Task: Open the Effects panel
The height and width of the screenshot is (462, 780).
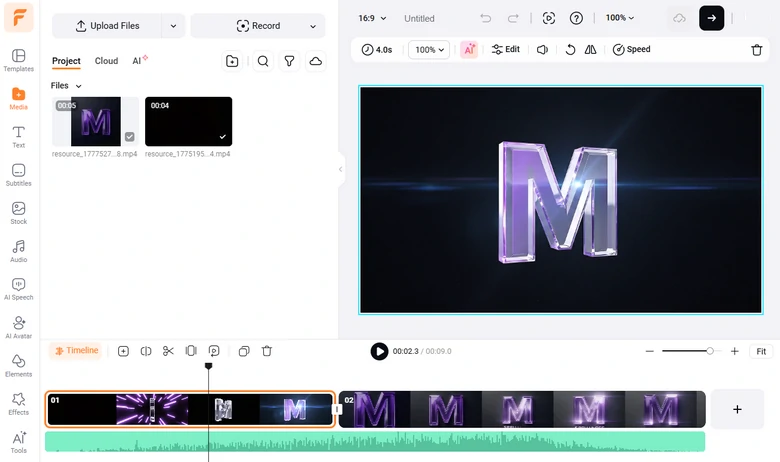Action: click(x=18, y=404)
